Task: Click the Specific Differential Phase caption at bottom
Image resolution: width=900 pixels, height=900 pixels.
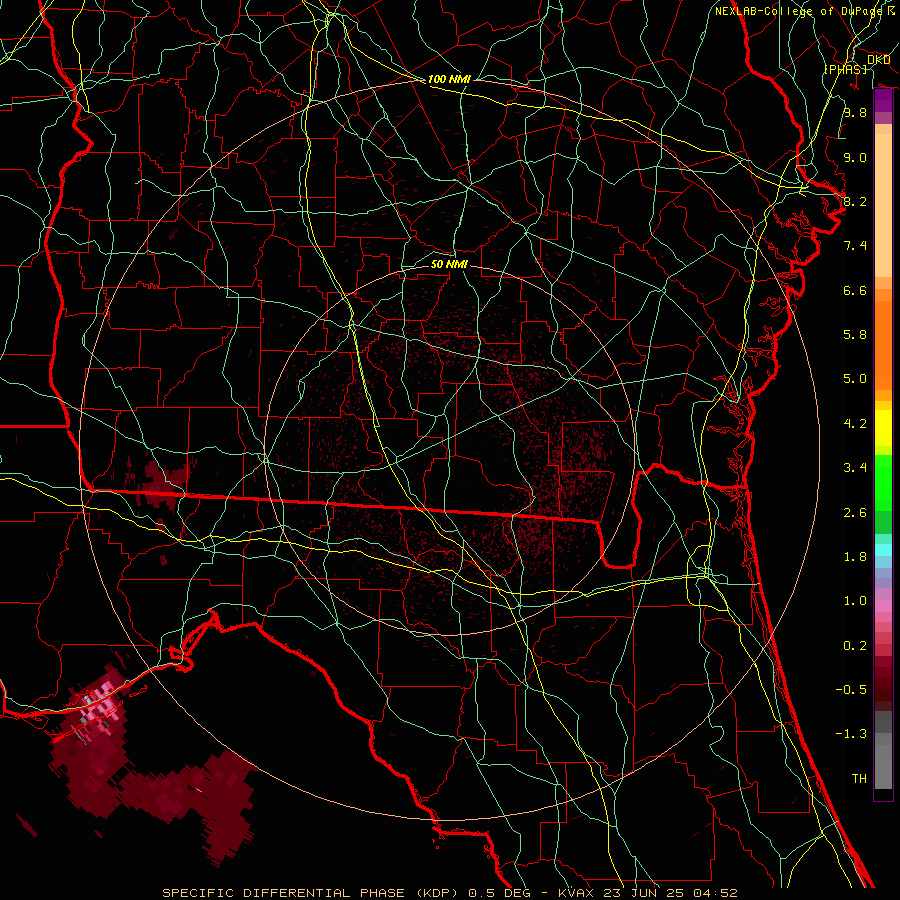Action: point(449,893)
